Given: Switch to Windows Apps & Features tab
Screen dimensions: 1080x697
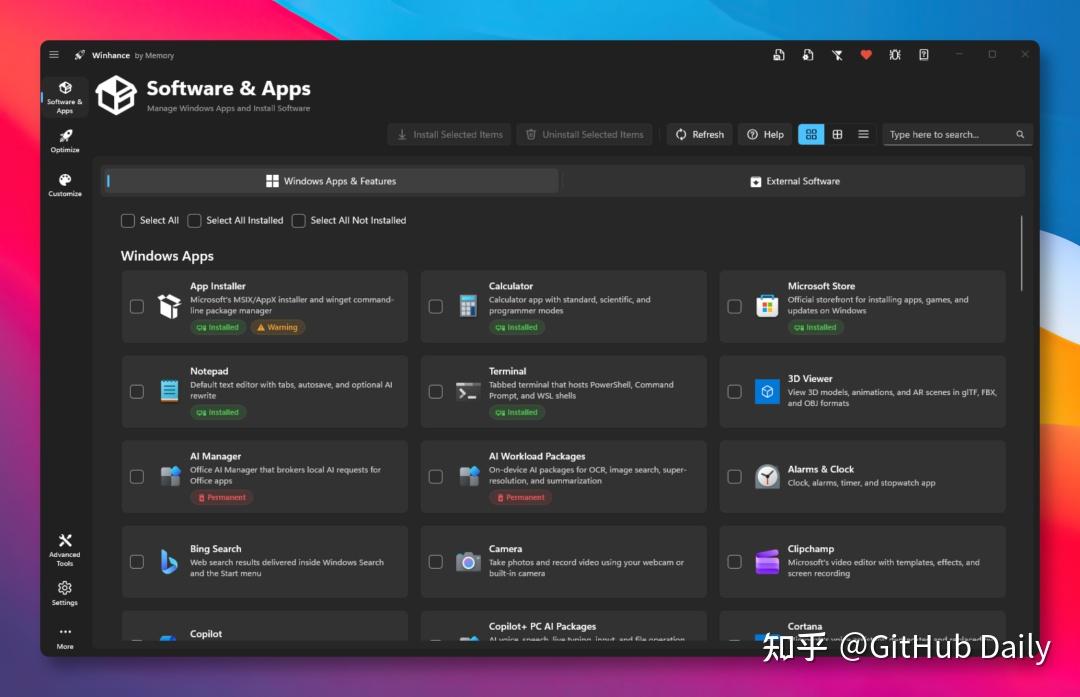Looking at the screenshot, I should 331,181.
